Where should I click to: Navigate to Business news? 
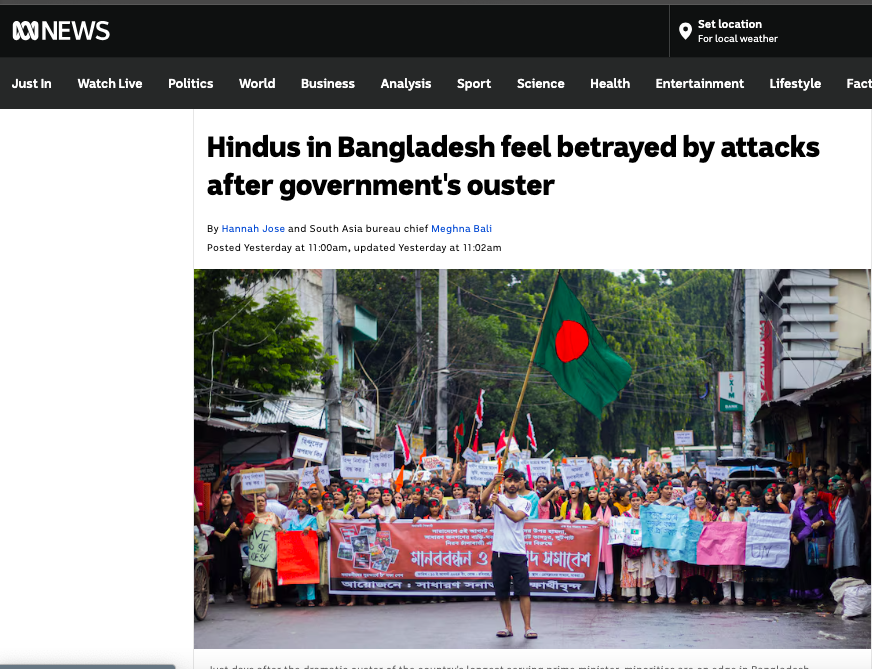coord(328,83)
